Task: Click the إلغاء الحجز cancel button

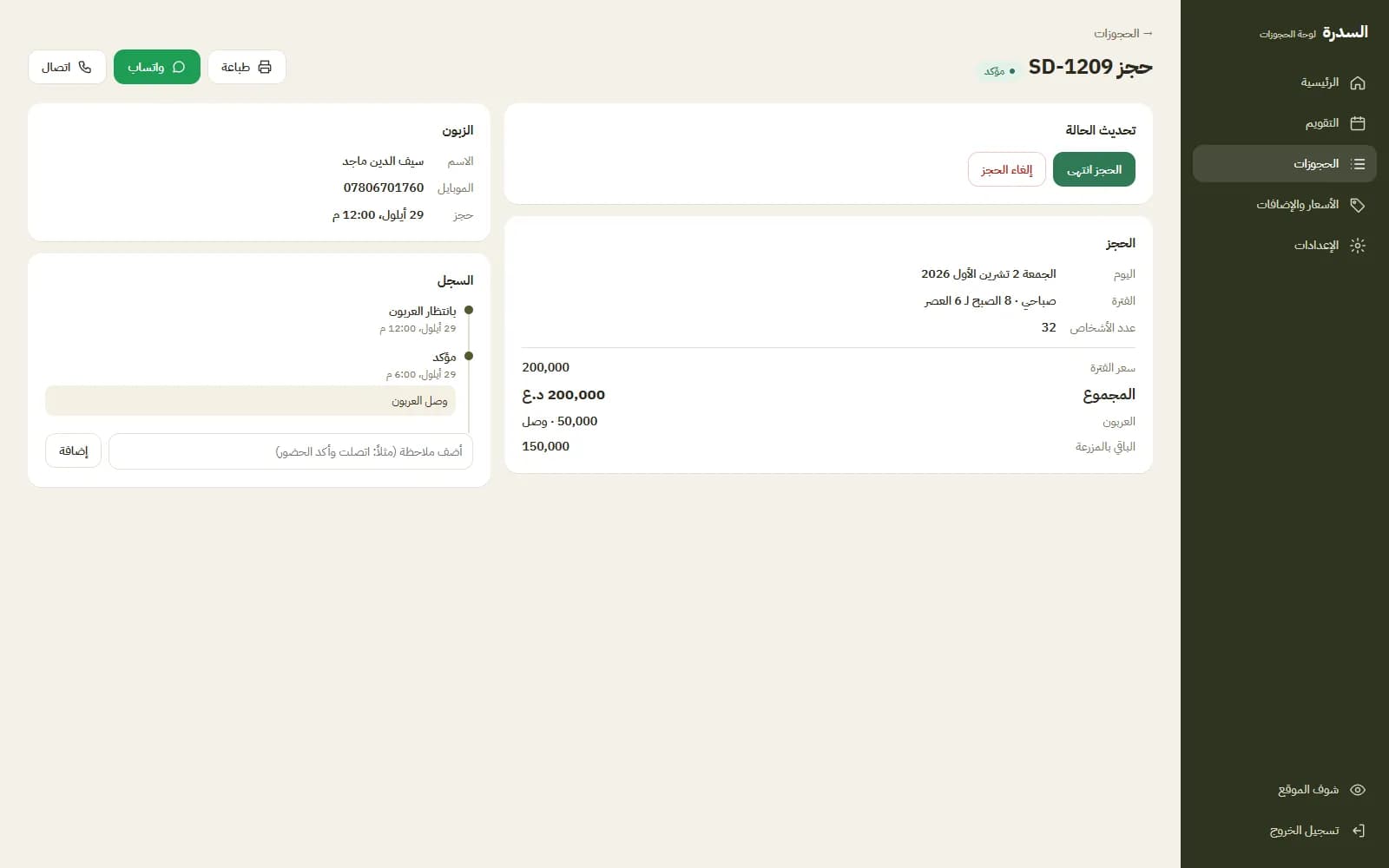Action: (x=1007, y=169)
